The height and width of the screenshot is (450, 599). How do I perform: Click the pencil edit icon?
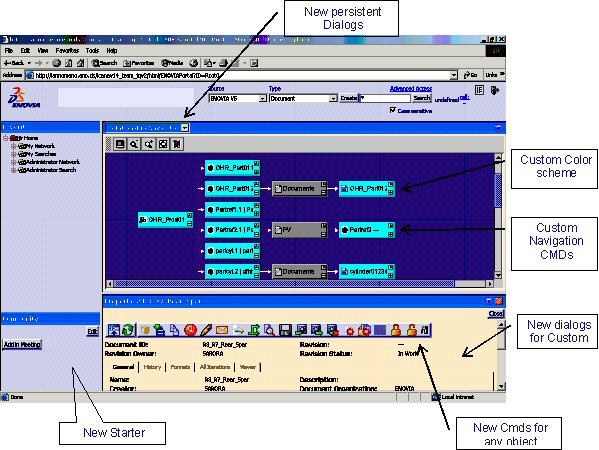pyautogui.click(x=206, y=330)
